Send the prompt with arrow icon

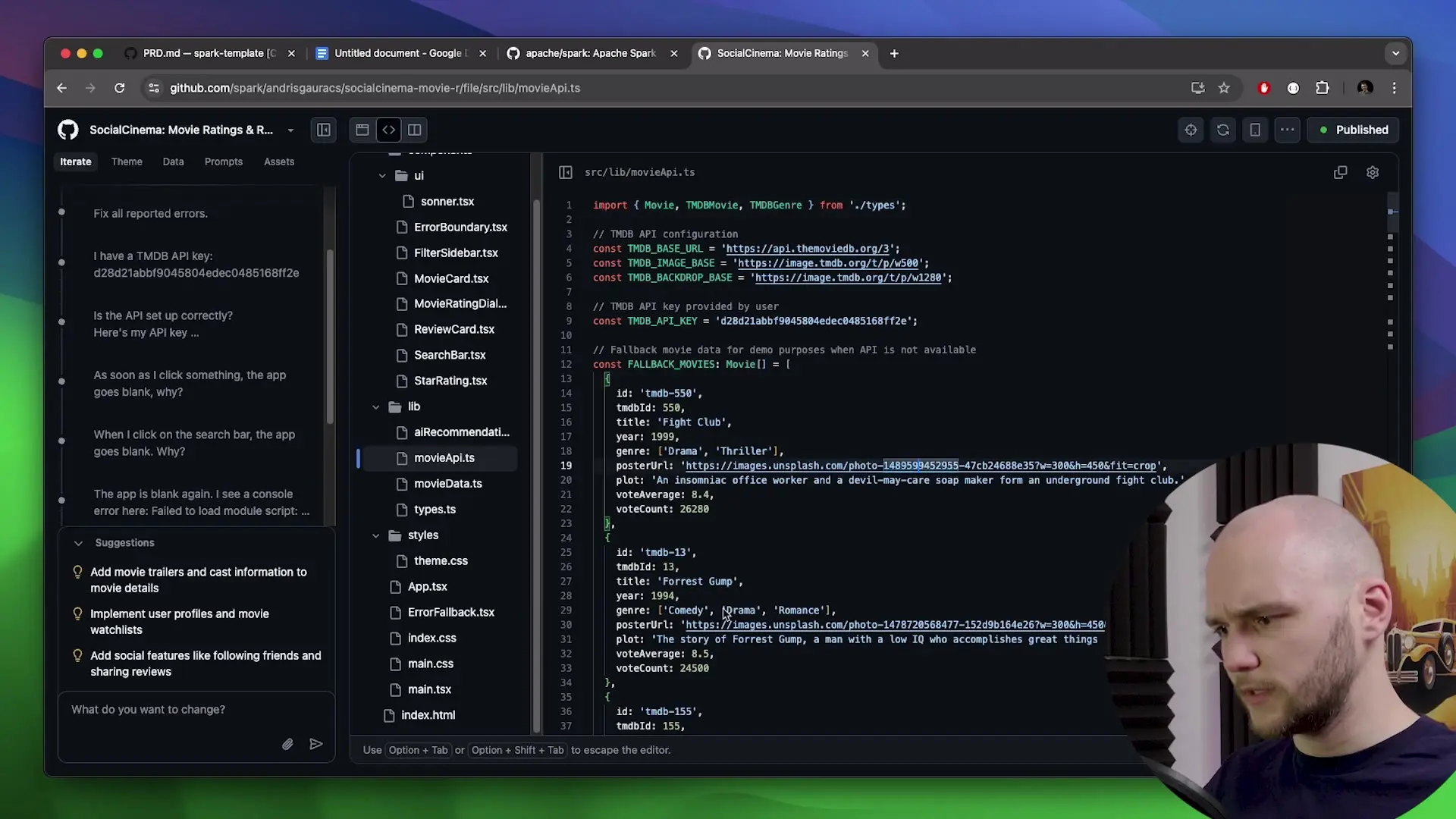pyautogui.click(x=316, y=744)
